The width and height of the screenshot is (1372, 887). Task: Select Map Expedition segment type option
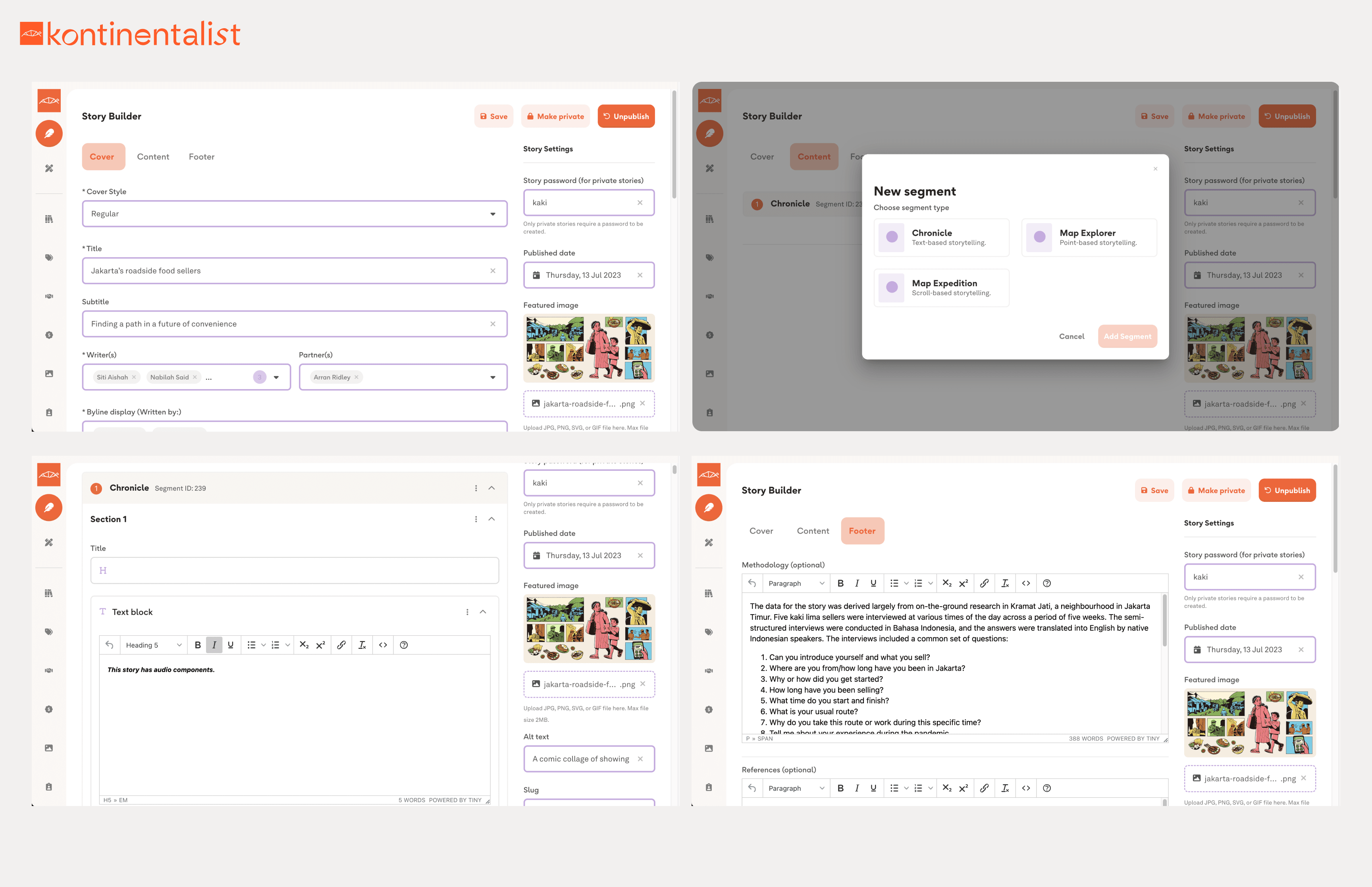[941, 287]
